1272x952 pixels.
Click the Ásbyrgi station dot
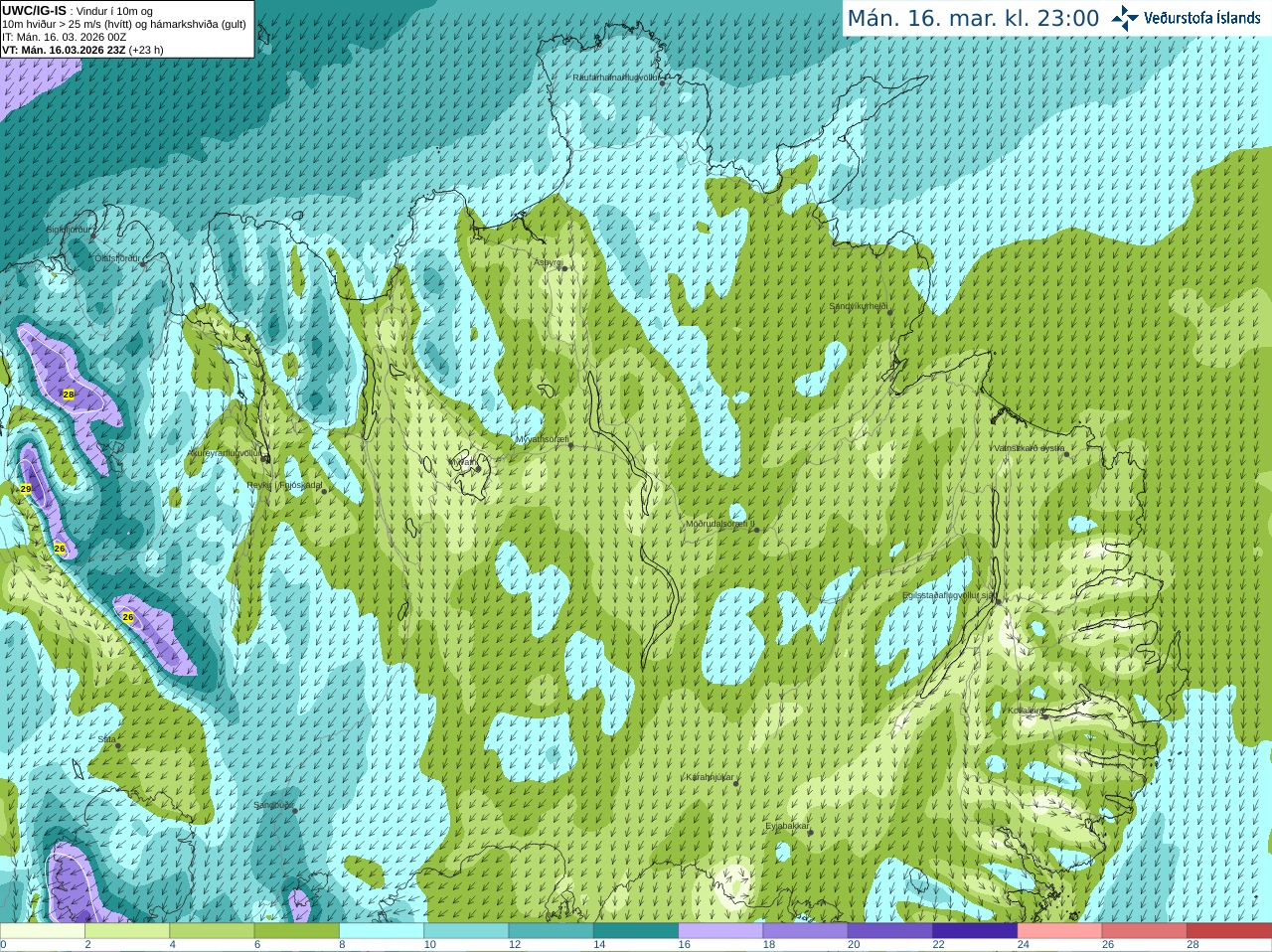click(x=563, y=268)
